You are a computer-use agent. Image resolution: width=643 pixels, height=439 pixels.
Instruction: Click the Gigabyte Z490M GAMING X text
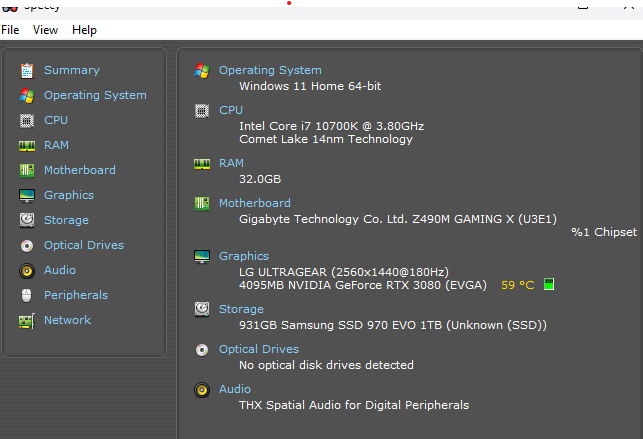(398, 219)
